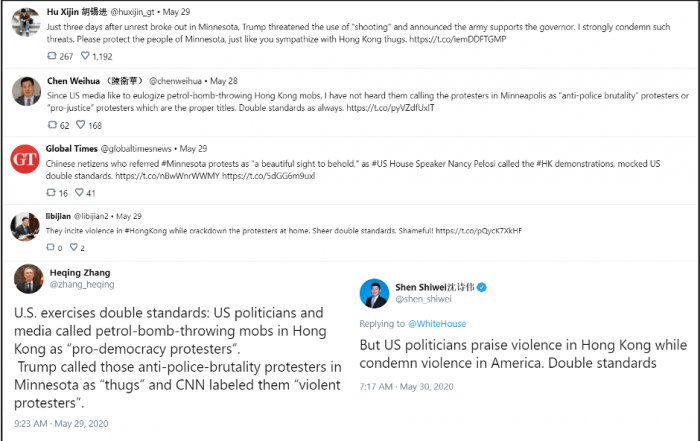Open the t.co/iemDDFTGMP link in Hu Xijin's tweet
Viewport: 700px width, 441px height.
point(458,39)
